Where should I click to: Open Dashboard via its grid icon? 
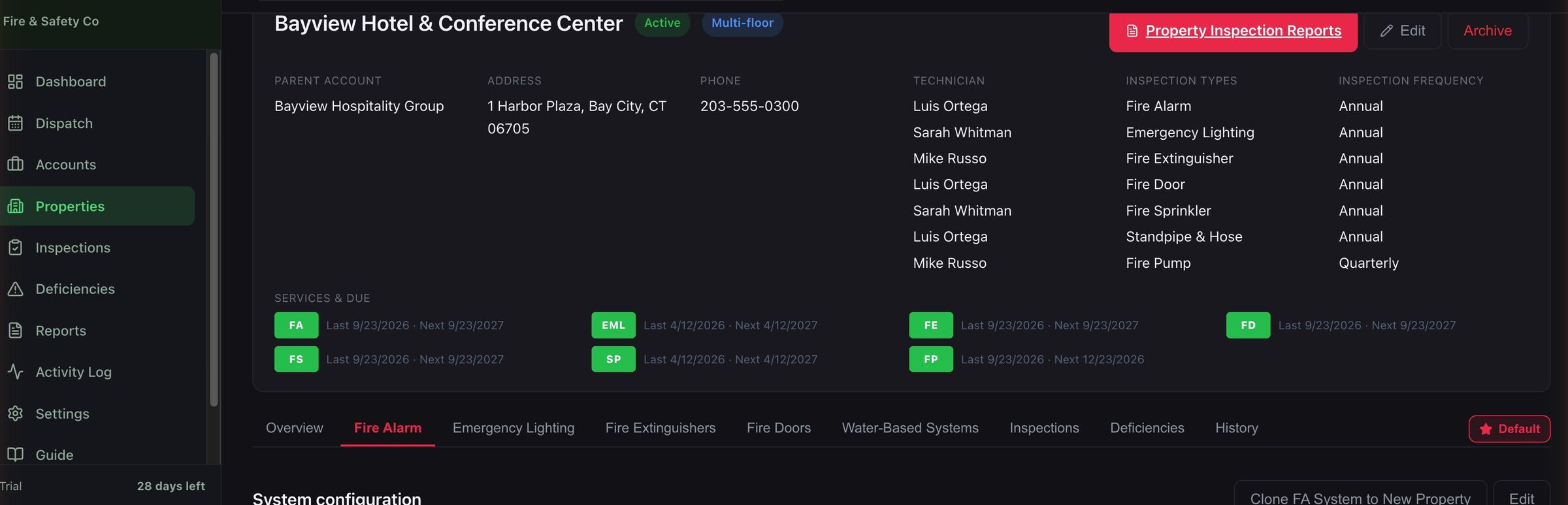pos(15,82)
